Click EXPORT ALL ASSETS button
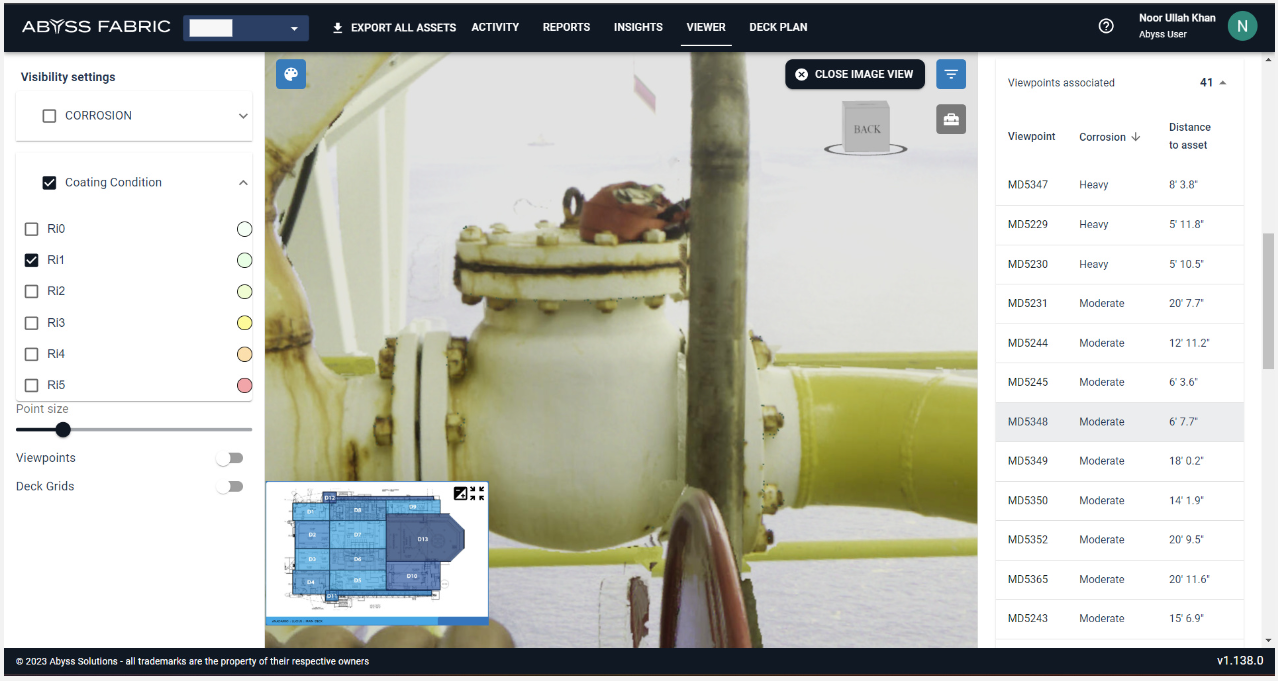The width and height of the screenshot is (1278, 681). [x=394, y=27]
